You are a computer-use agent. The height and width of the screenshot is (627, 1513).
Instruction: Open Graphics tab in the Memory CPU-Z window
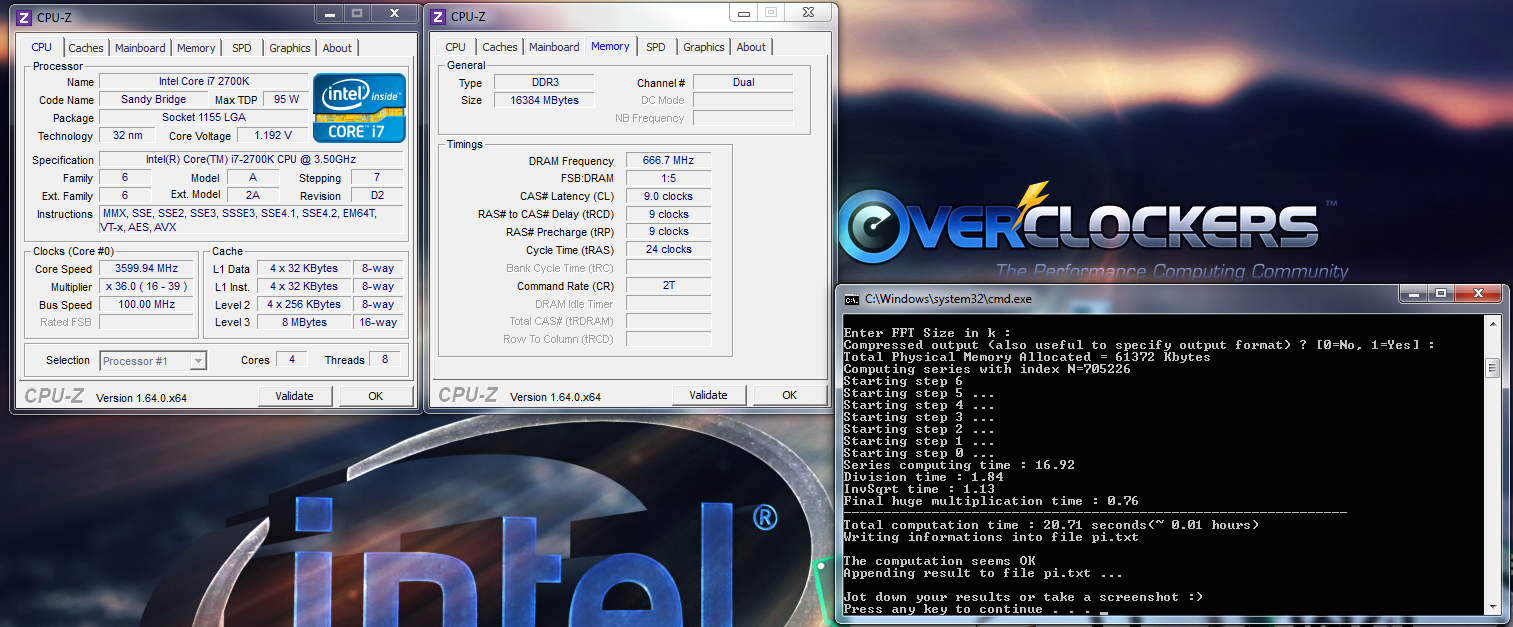[704, 47]
